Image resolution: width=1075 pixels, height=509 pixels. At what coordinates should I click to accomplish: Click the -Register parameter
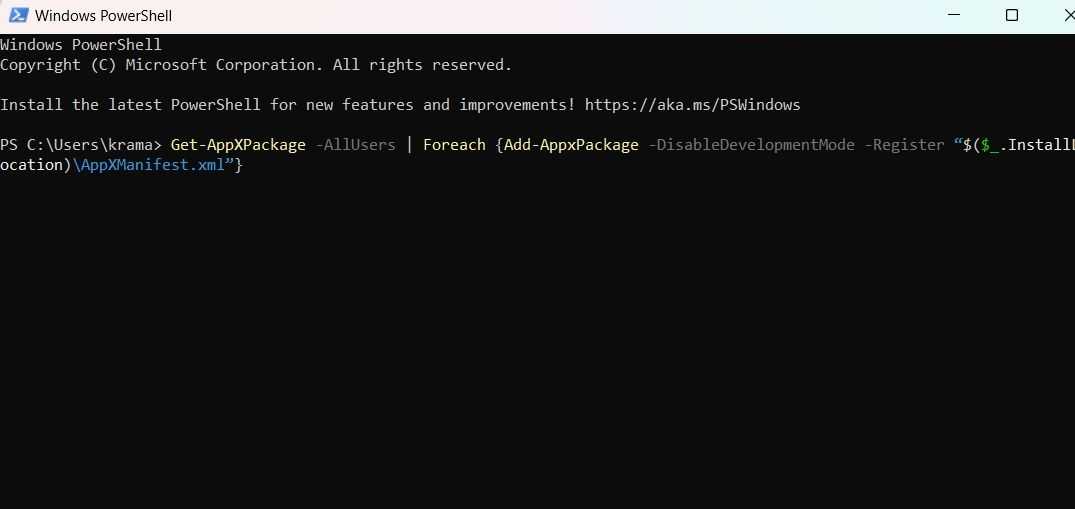coord(904,145)
